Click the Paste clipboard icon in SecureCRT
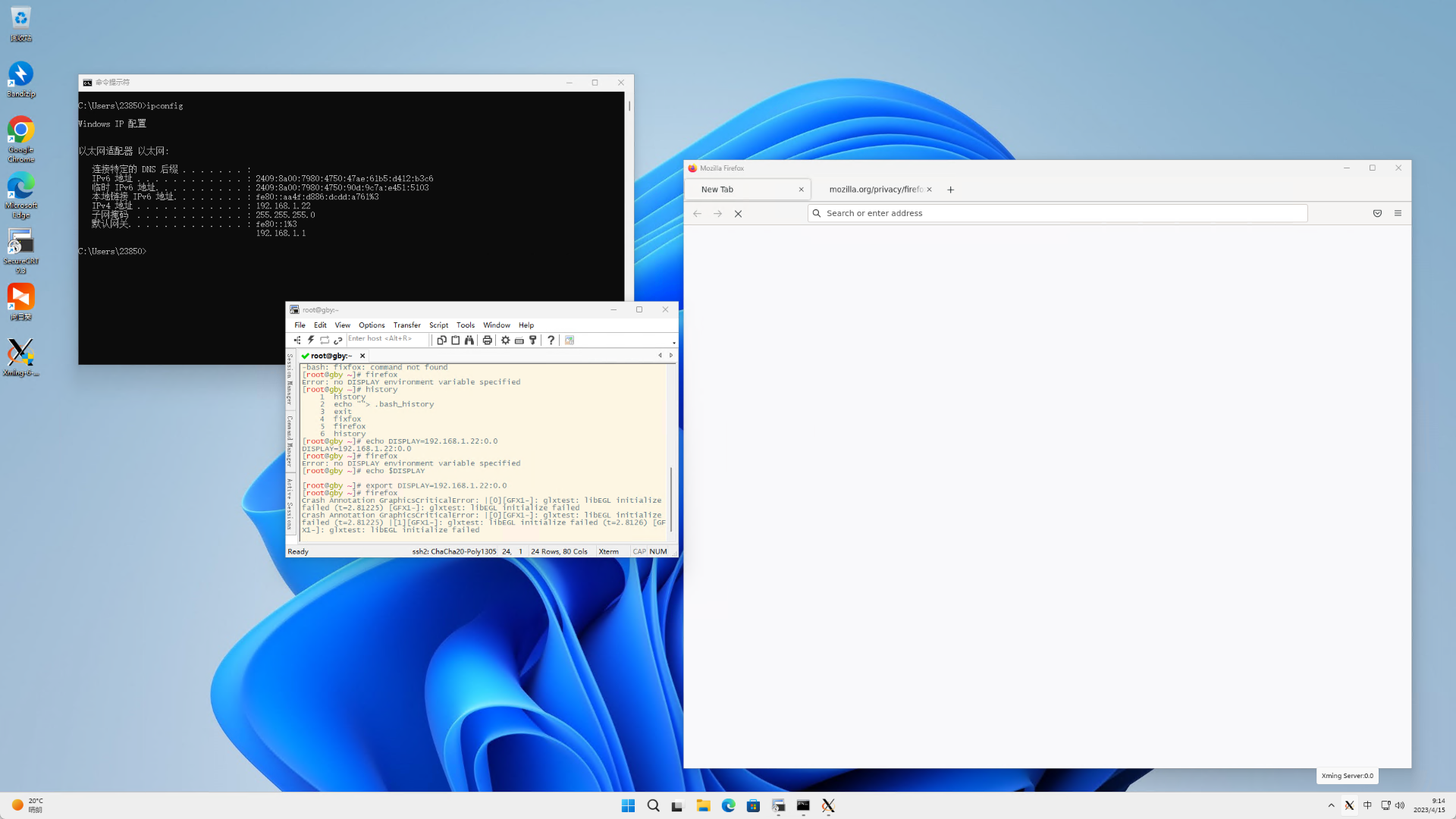Screen dimensions: 1456x819 coord(456,340)
